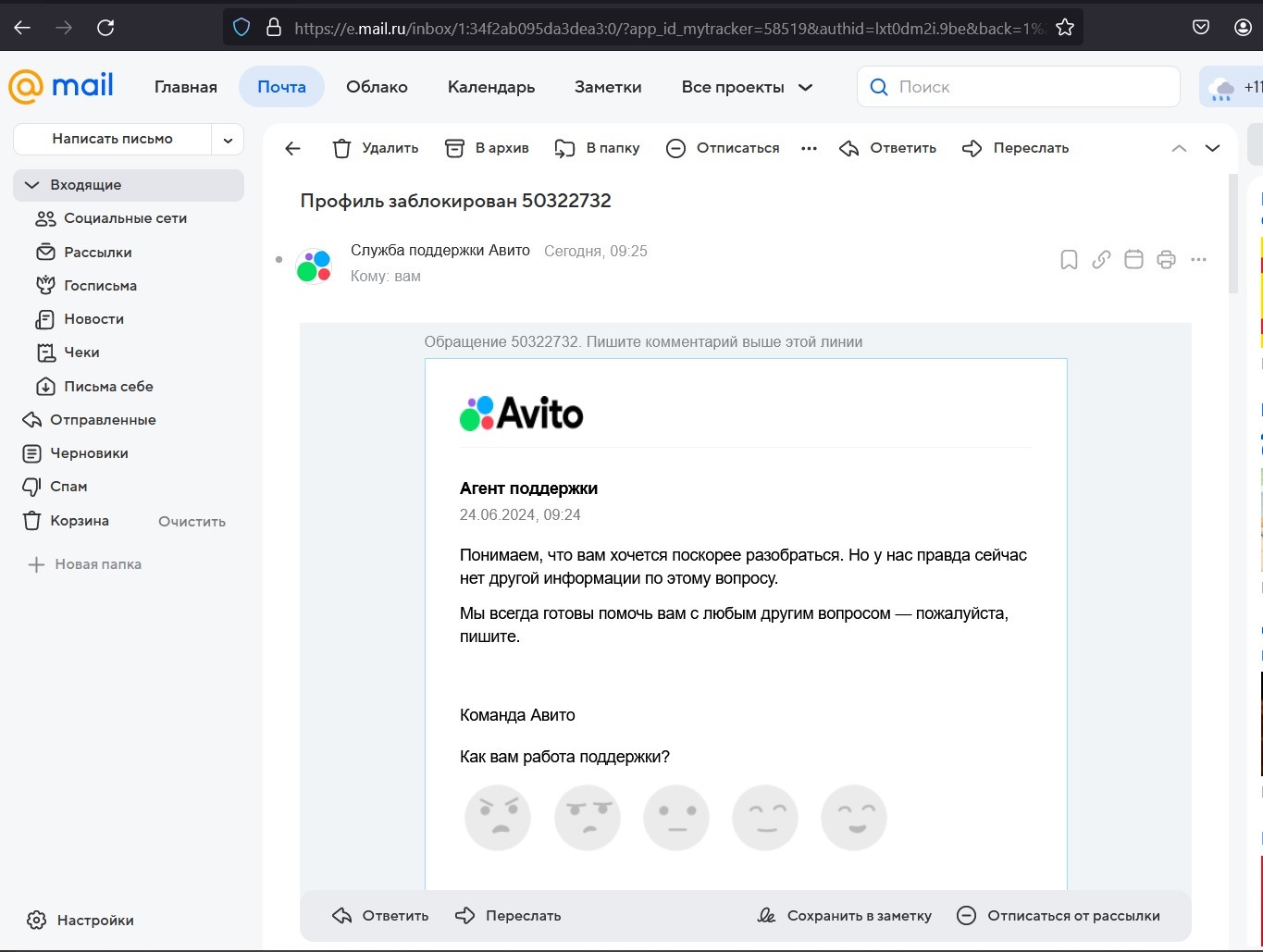
Task: Click the Поиск search field
Action: coord(1019,87)
